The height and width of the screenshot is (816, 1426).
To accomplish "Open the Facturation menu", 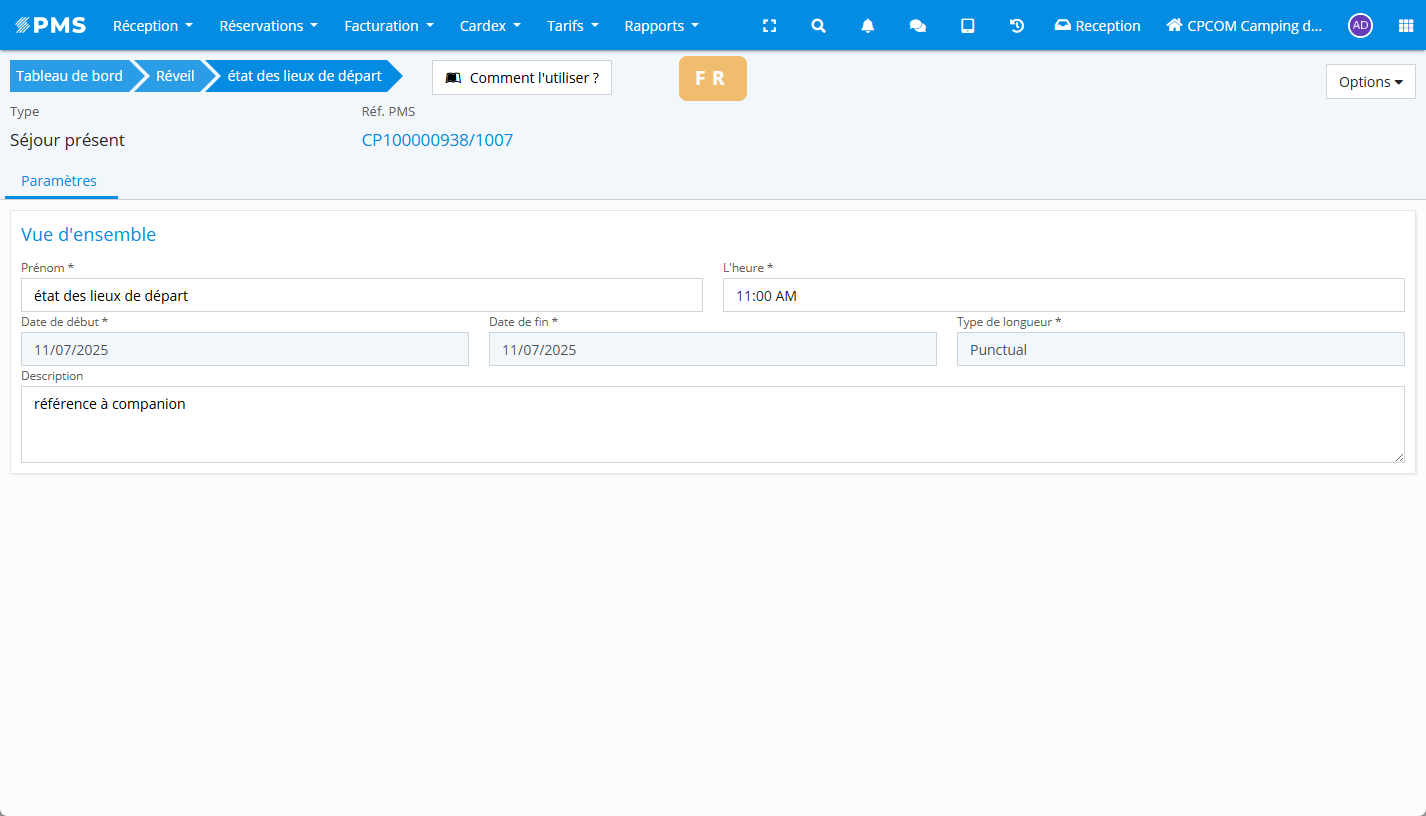I will tap(388, 26).
